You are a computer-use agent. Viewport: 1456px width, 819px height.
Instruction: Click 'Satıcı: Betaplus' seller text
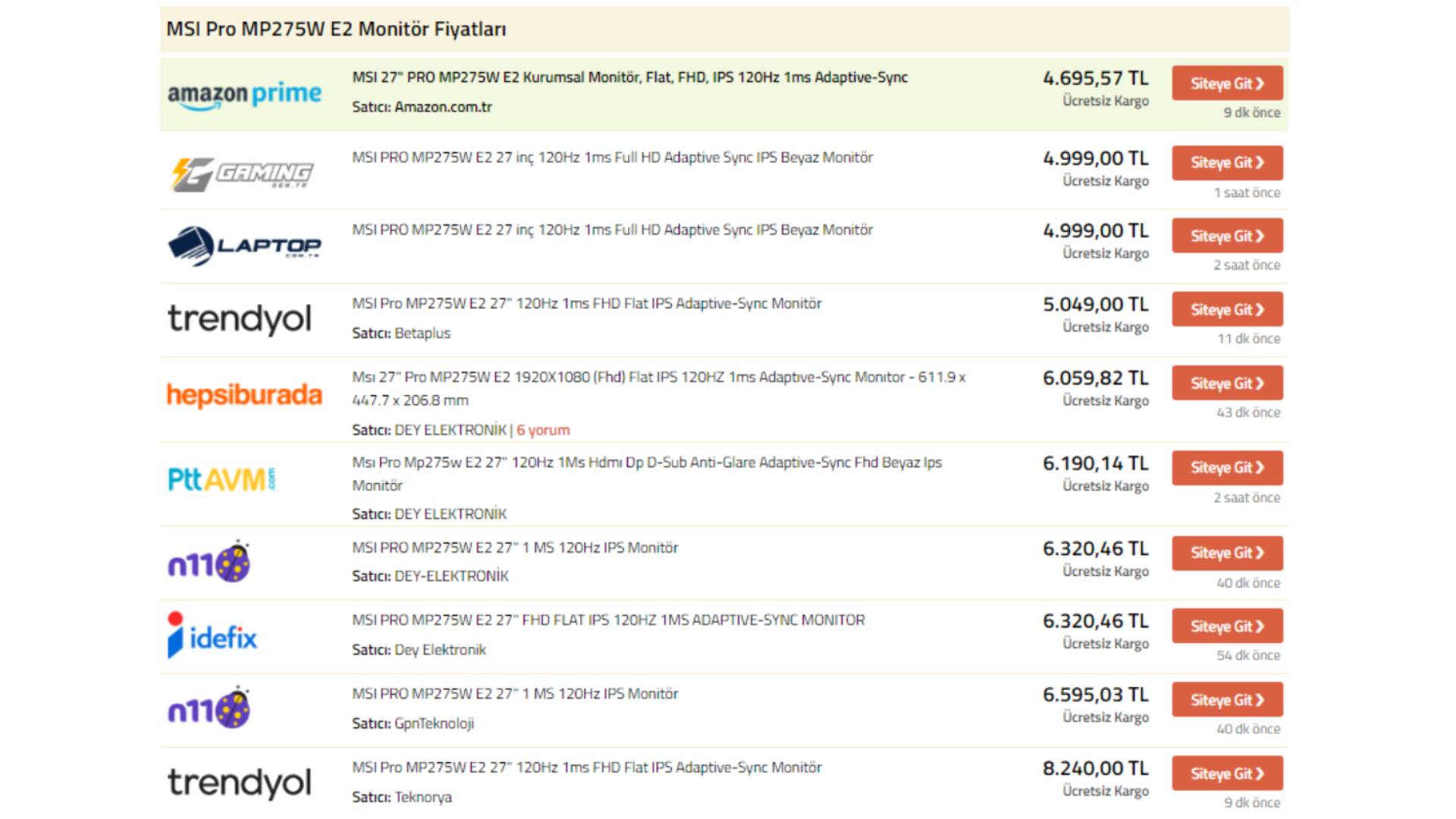click(401, 333)
